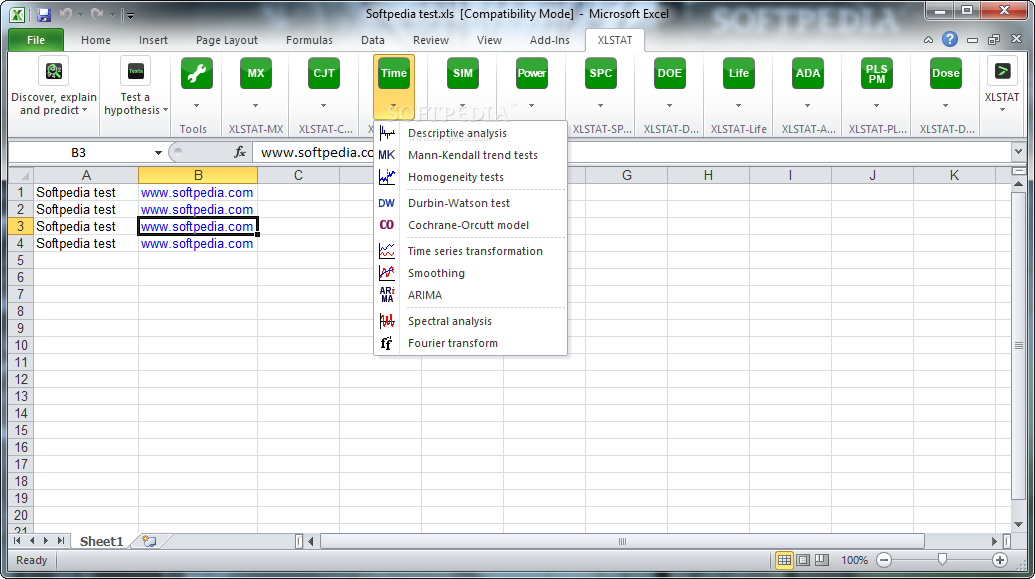Expand the Tools wrench dropdown arrow

tap(196, 106)
